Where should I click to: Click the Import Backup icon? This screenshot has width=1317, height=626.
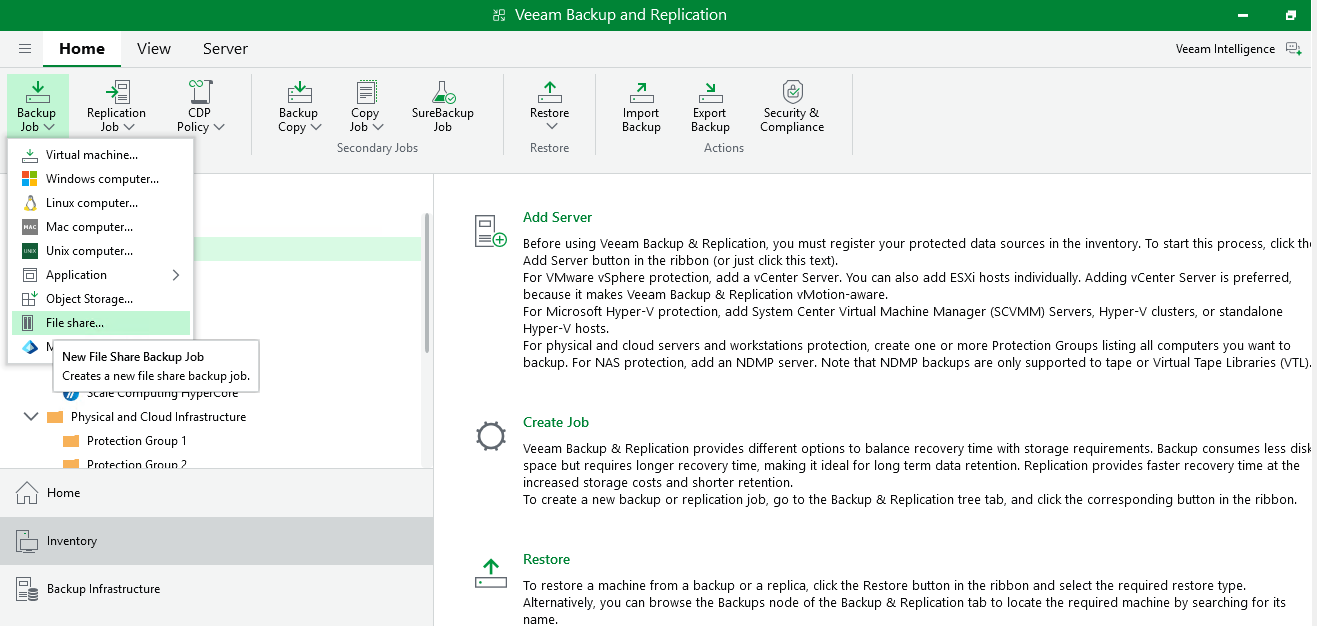641,92
